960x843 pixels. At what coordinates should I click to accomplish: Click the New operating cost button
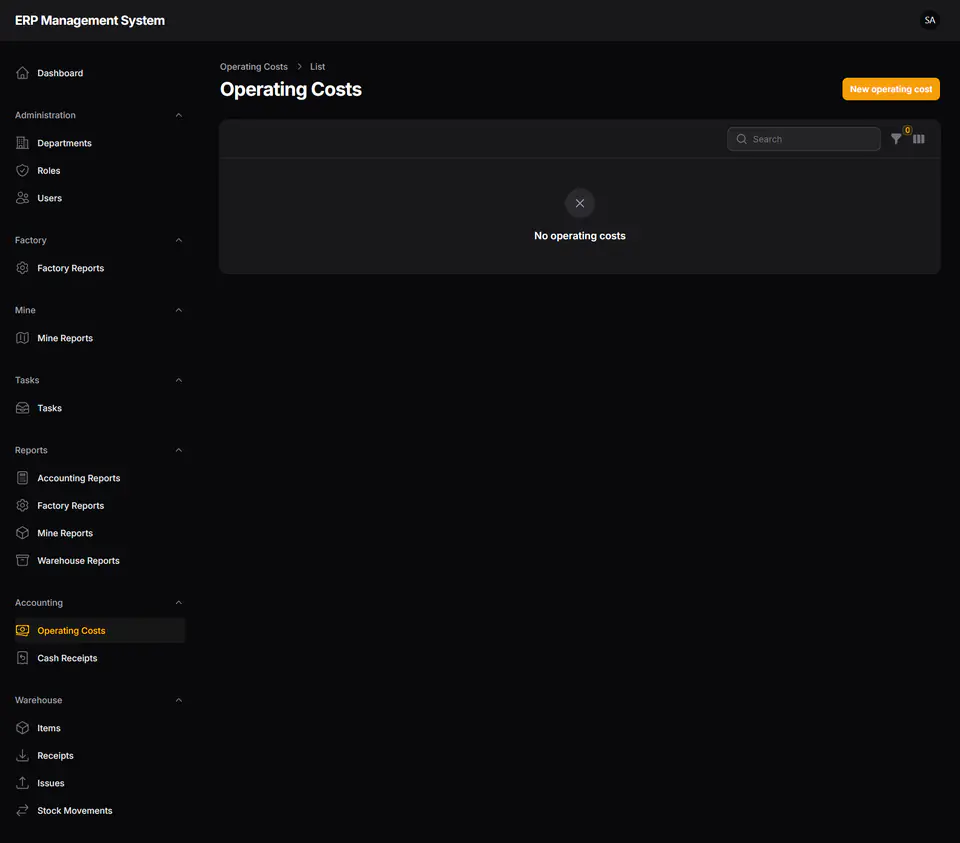[891, 89]
